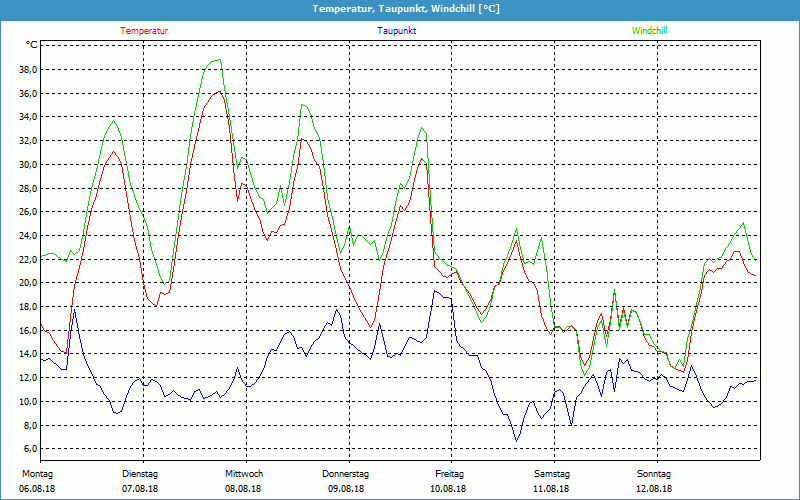Click the Mittwoch day label
This screenshot has width=800, height=500.
click(244, 474)
